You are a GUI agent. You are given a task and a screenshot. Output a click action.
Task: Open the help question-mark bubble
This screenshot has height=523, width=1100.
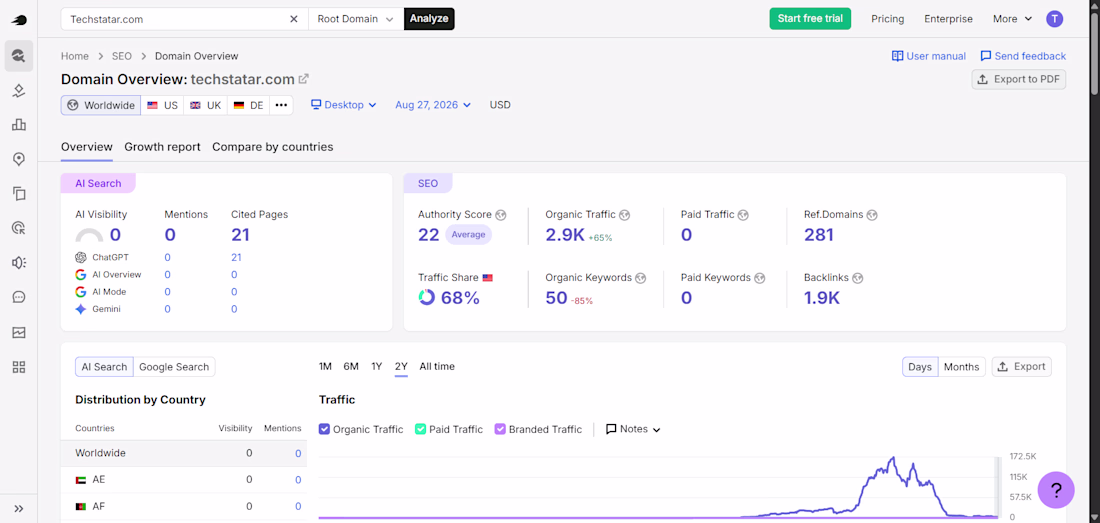1056,489
